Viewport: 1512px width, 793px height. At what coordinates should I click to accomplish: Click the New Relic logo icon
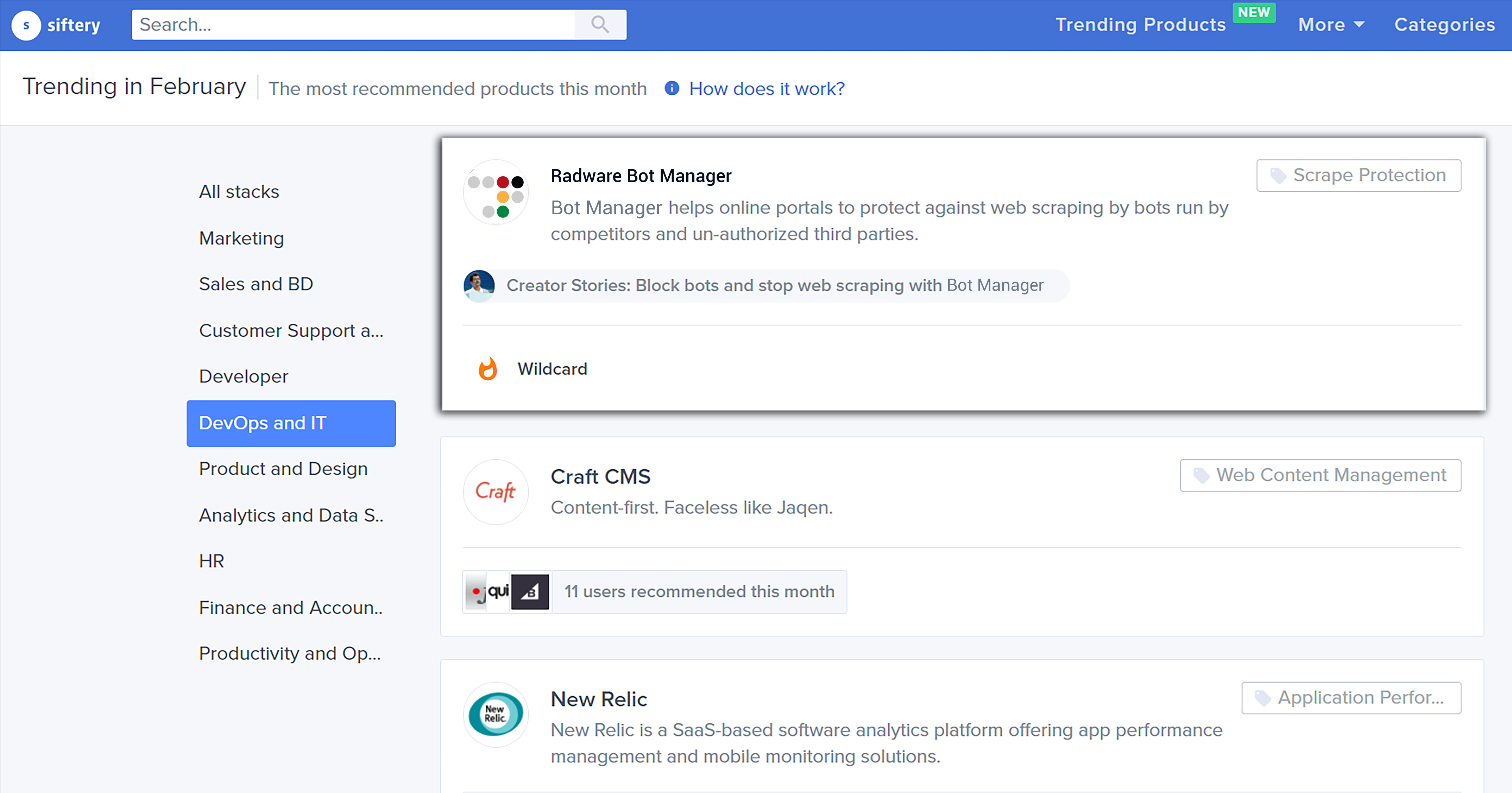[x=496, y=714]
